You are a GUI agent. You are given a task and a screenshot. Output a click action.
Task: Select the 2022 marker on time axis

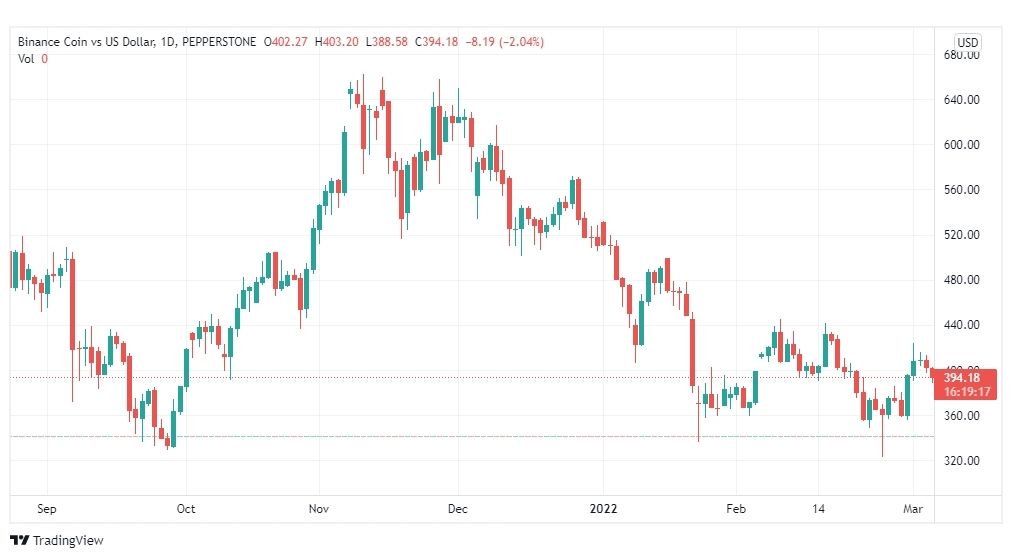point(603,509)
